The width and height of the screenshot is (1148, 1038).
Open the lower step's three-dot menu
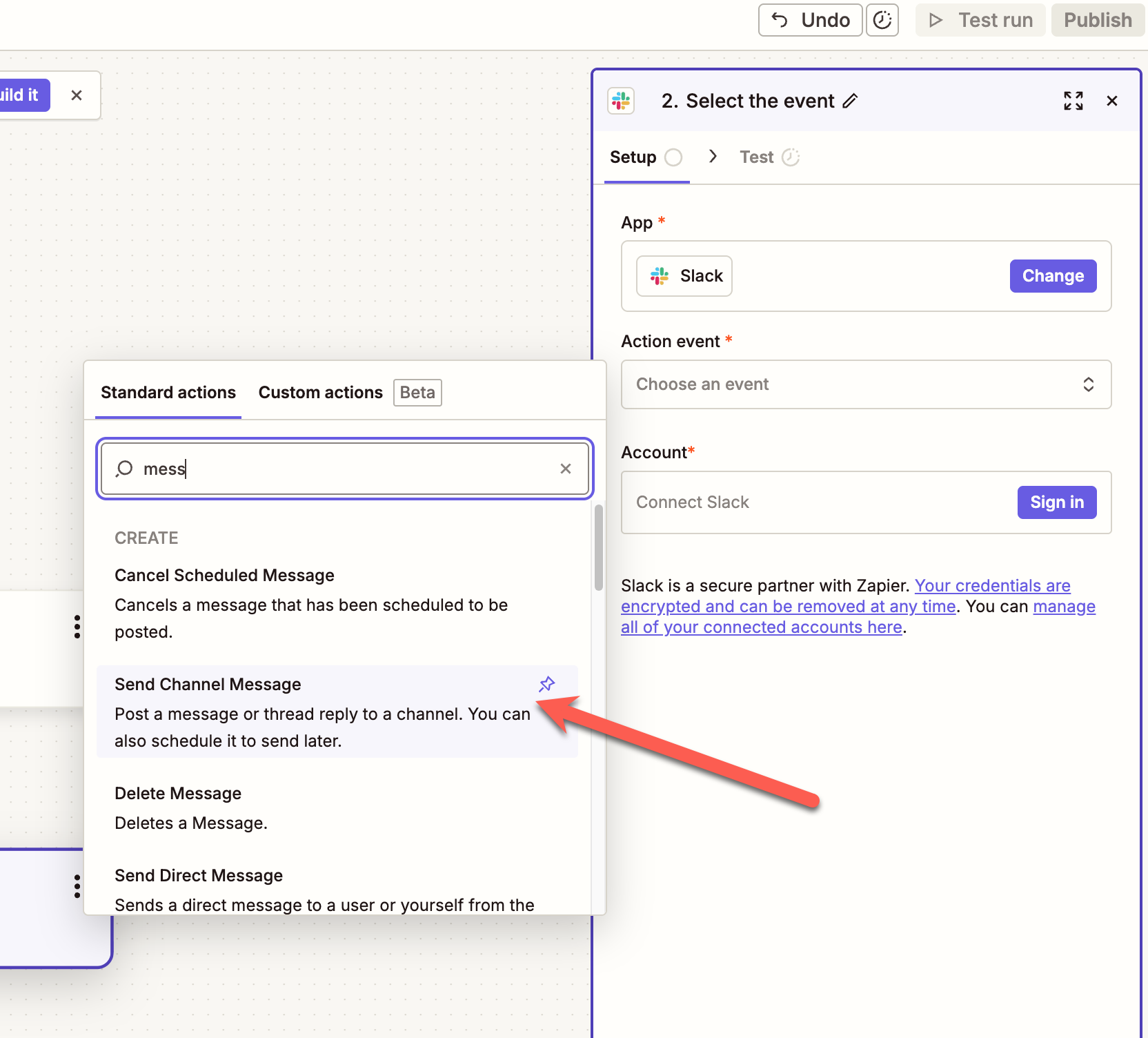point(77,886)
